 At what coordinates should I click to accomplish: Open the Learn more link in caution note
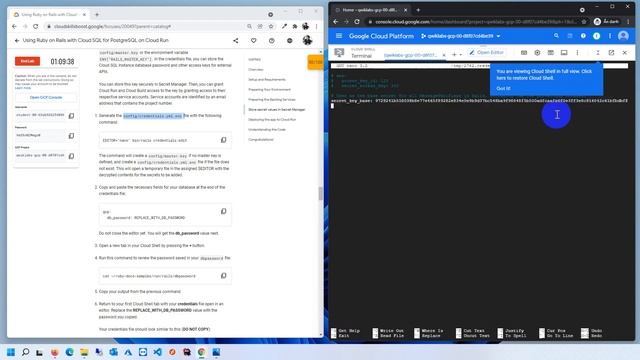(x=23, y=88)
